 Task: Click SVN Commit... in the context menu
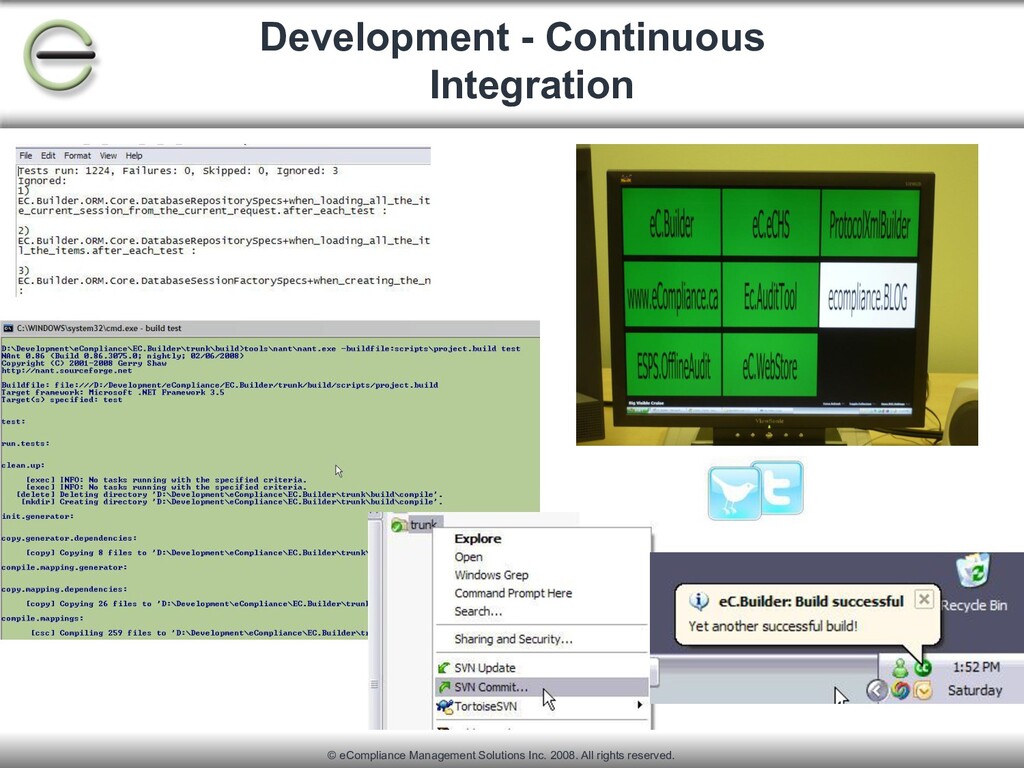491,687
